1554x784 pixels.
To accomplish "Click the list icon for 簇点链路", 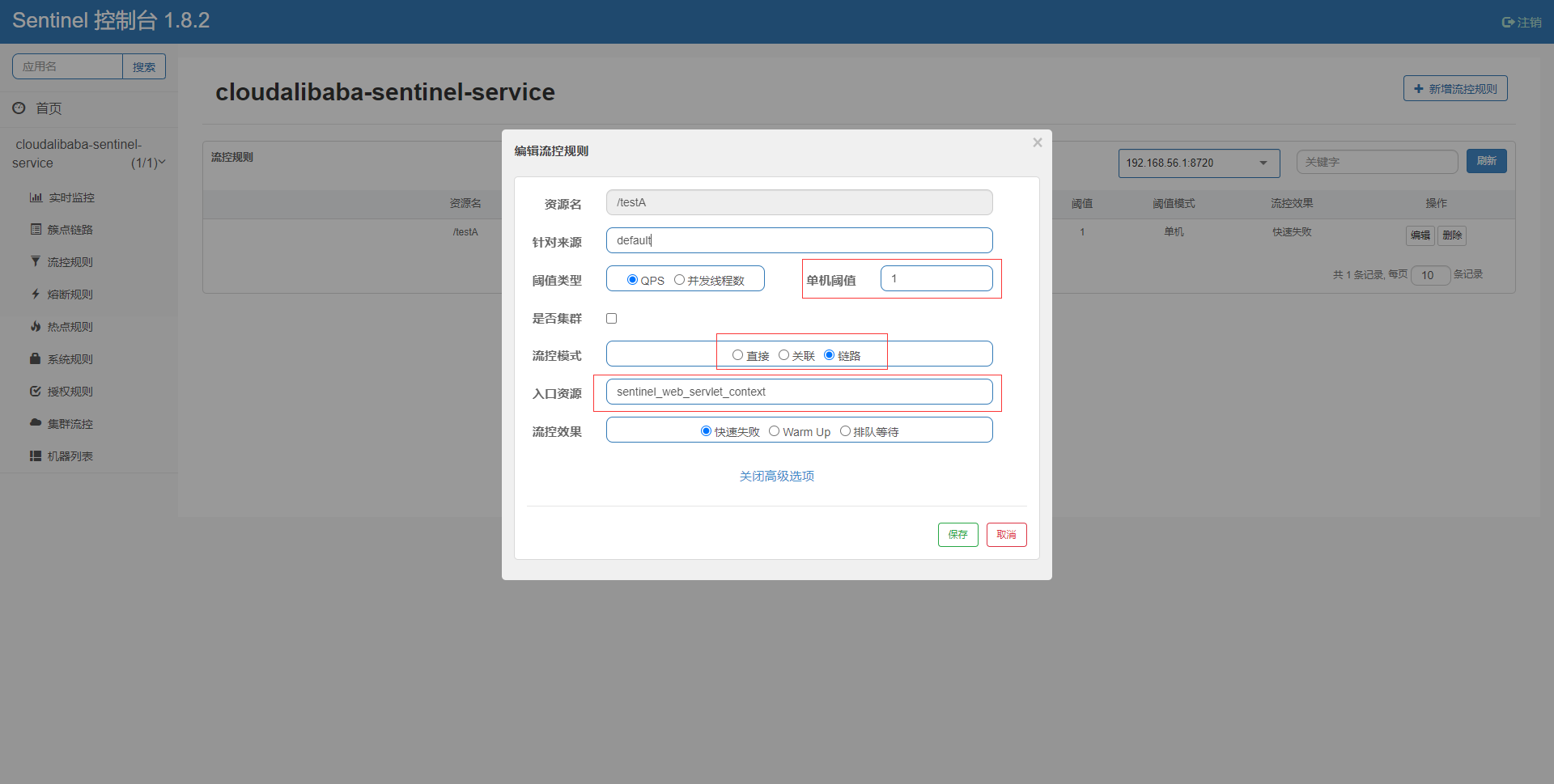I will [x=36, y=230].
